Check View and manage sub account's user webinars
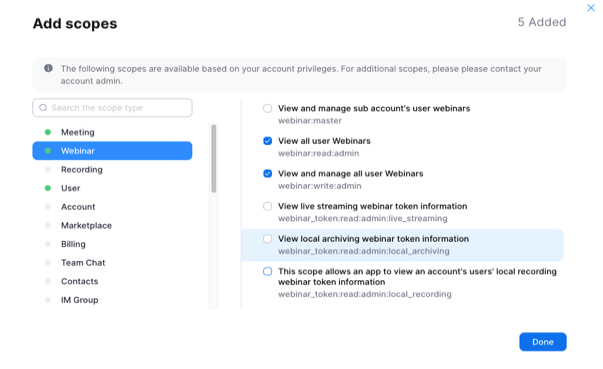603x369 pixels. tap(268, 108)
